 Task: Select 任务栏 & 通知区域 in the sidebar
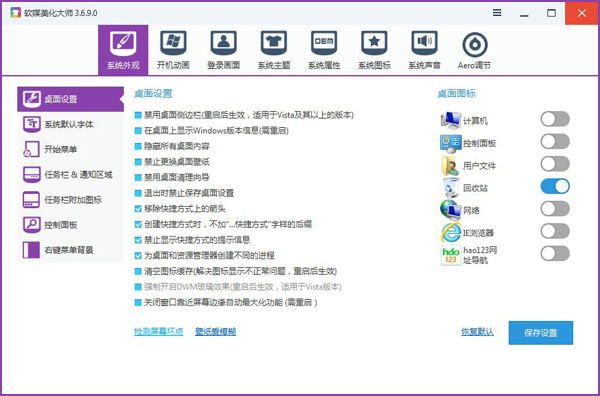click(70, 174)
